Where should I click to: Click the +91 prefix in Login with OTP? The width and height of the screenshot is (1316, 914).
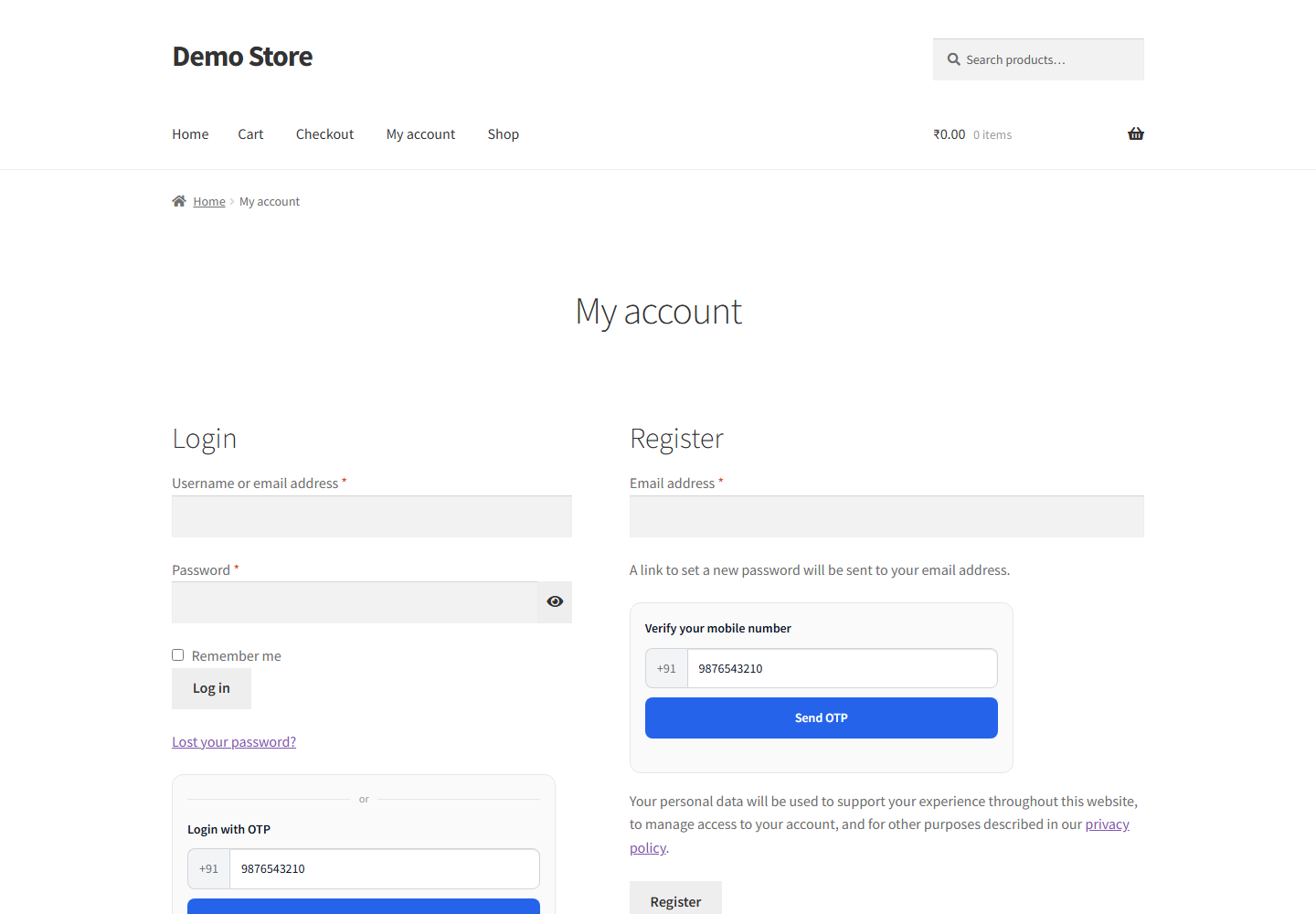point(208,868)
